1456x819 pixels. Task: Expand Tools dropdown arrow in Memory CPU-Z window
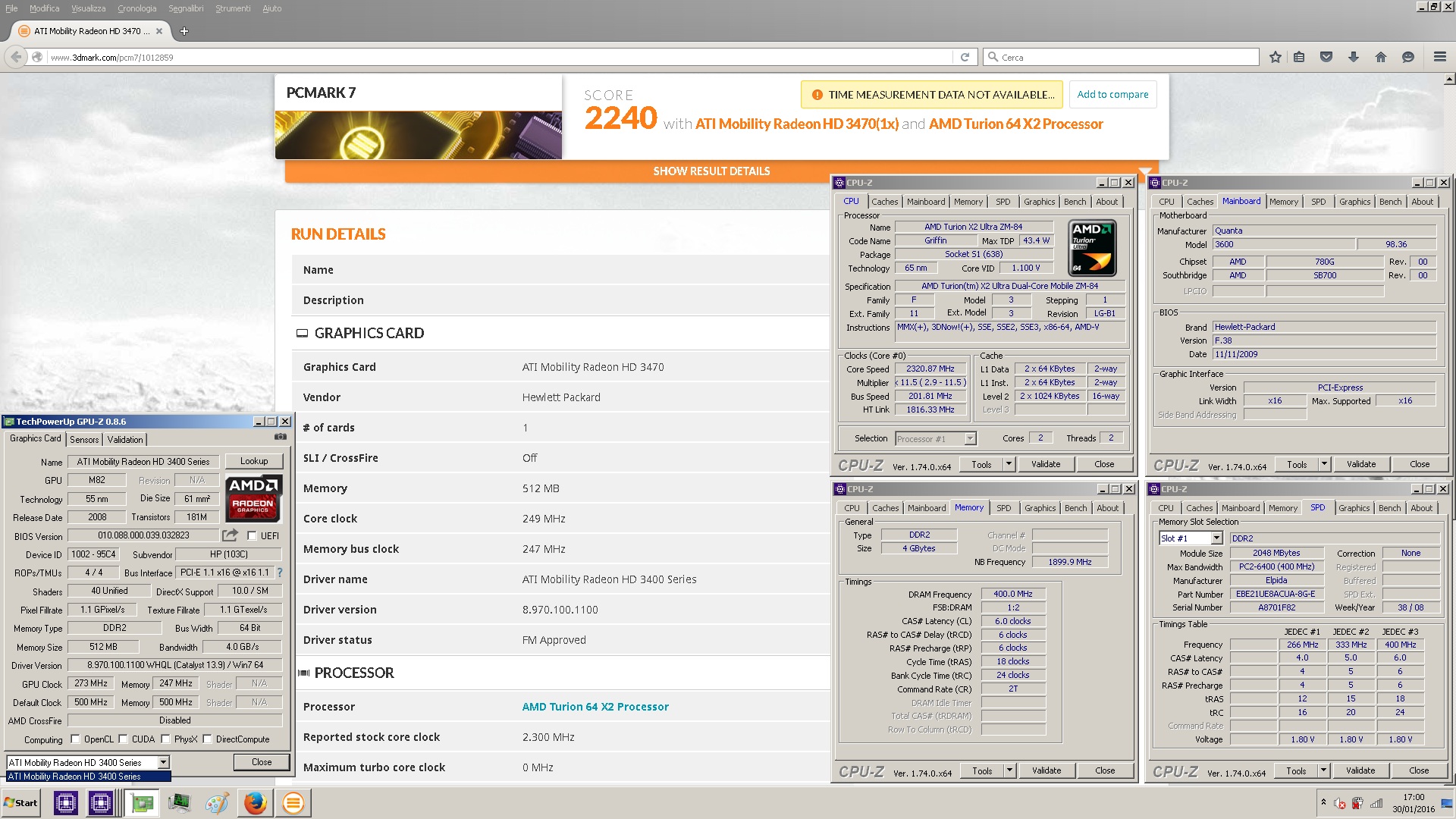pyautogui.click(x=1009, y=770)
